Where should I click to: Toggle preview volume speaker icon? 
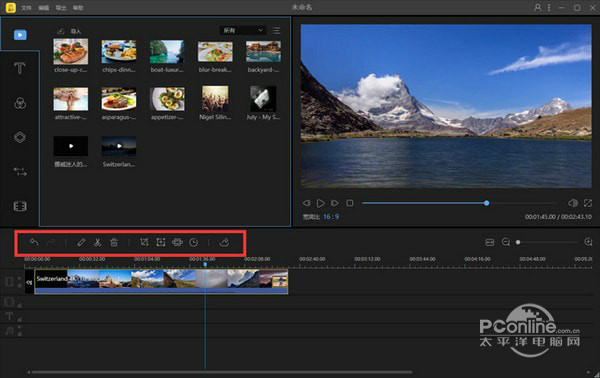click(573, 203)
